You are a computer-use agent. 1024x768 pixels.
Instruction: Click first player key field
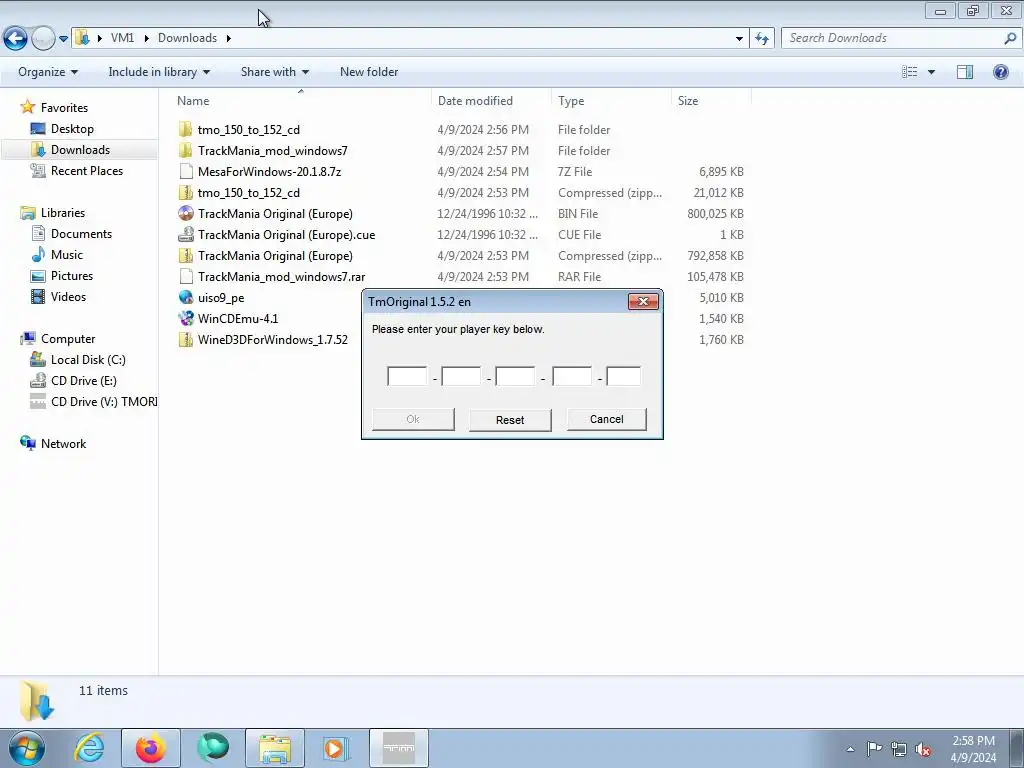coord(407,376)
